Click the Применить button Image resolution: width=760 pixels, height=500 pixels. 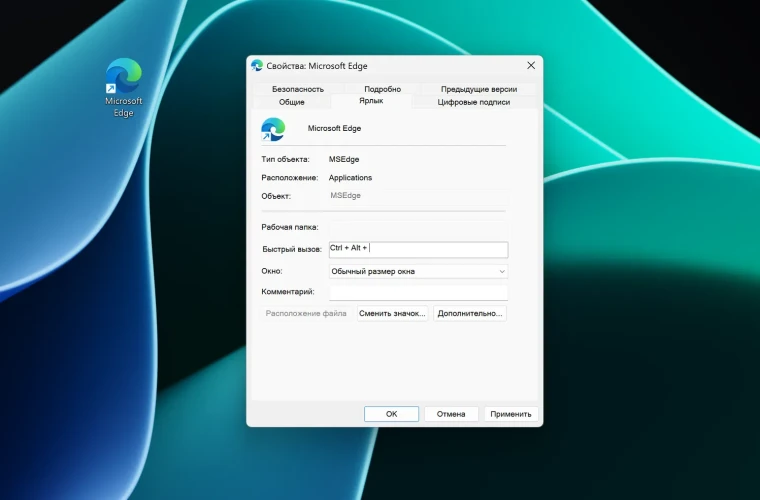click(x=511, y=414)
